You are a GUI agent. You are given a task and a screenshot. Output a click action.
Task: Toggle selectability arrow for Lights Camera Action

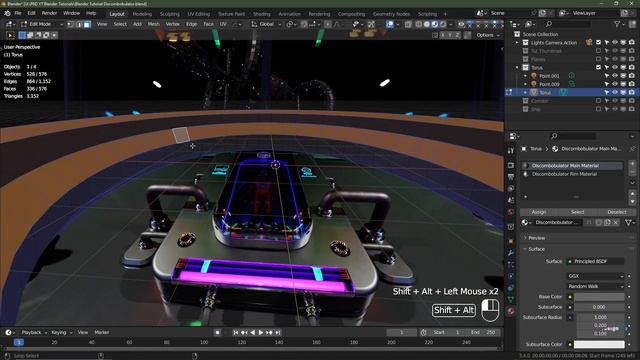(607, 42)
